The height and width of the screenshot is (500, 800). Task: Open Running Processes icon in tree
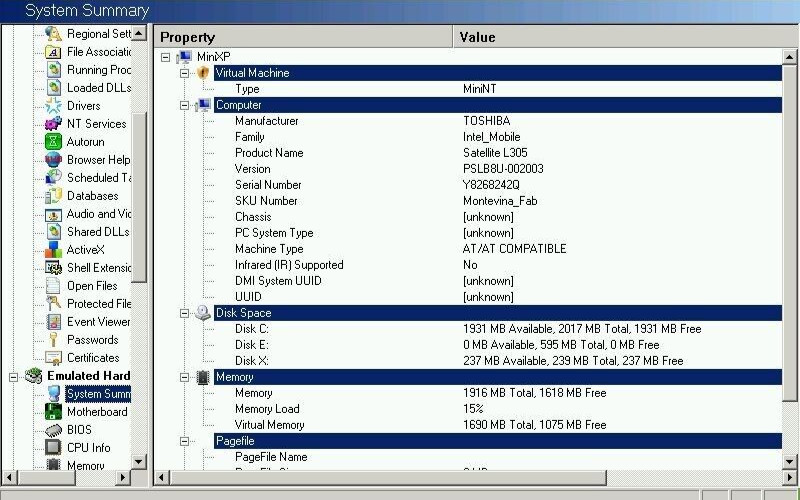pos(53,69)
